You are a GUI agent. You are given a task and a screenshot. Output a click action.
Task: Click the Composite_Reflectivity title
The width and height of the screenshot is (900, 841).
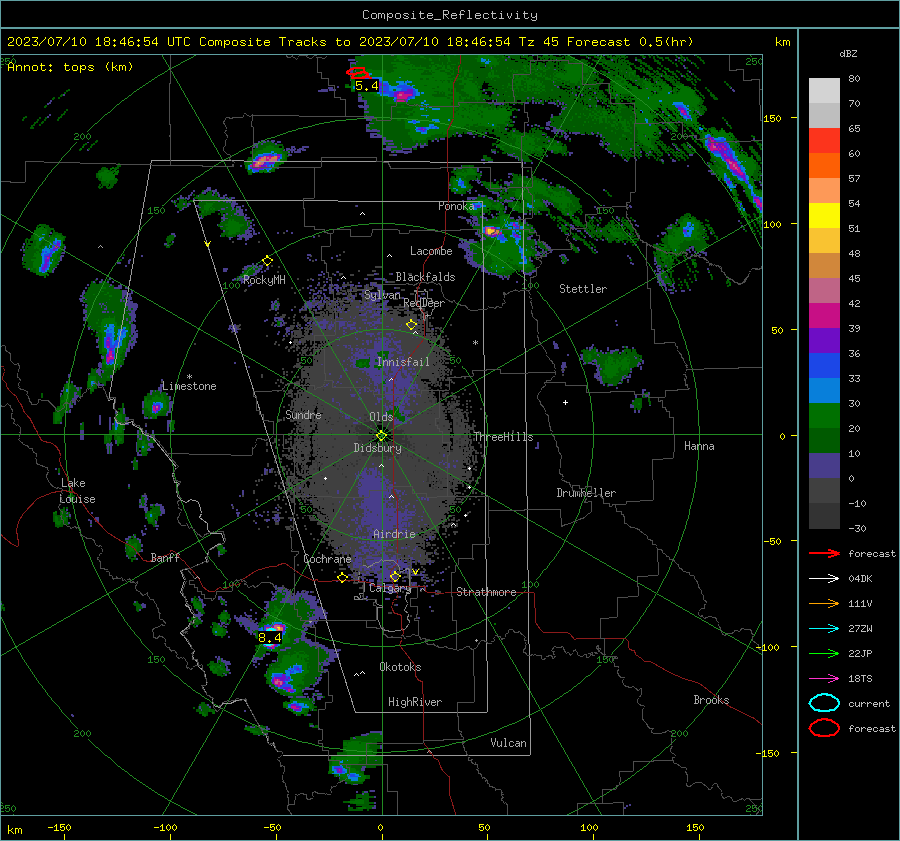click(450, 15)
